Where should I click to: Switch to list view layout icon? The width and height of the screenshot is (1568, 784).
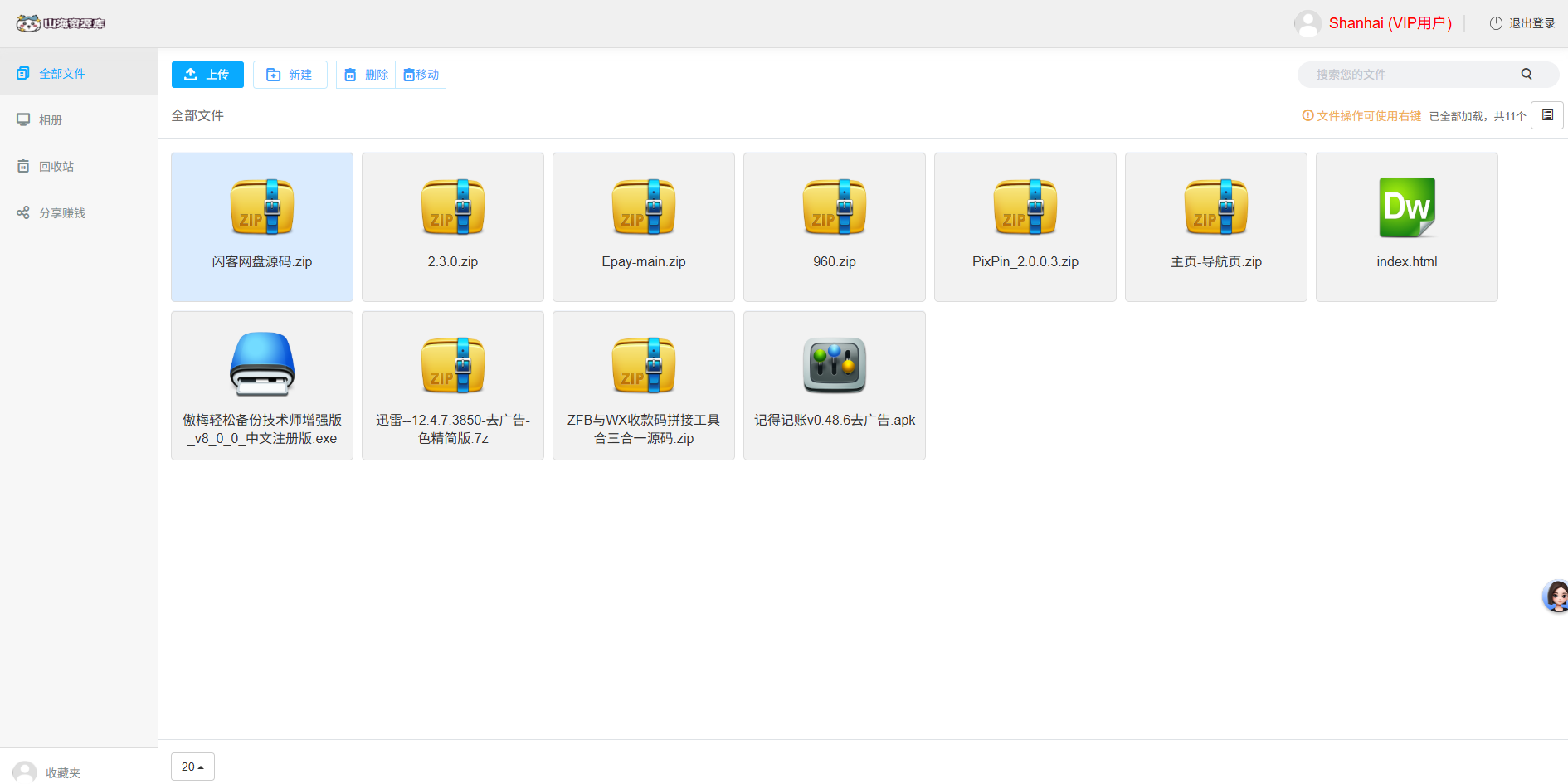[x=1547, y=115]
